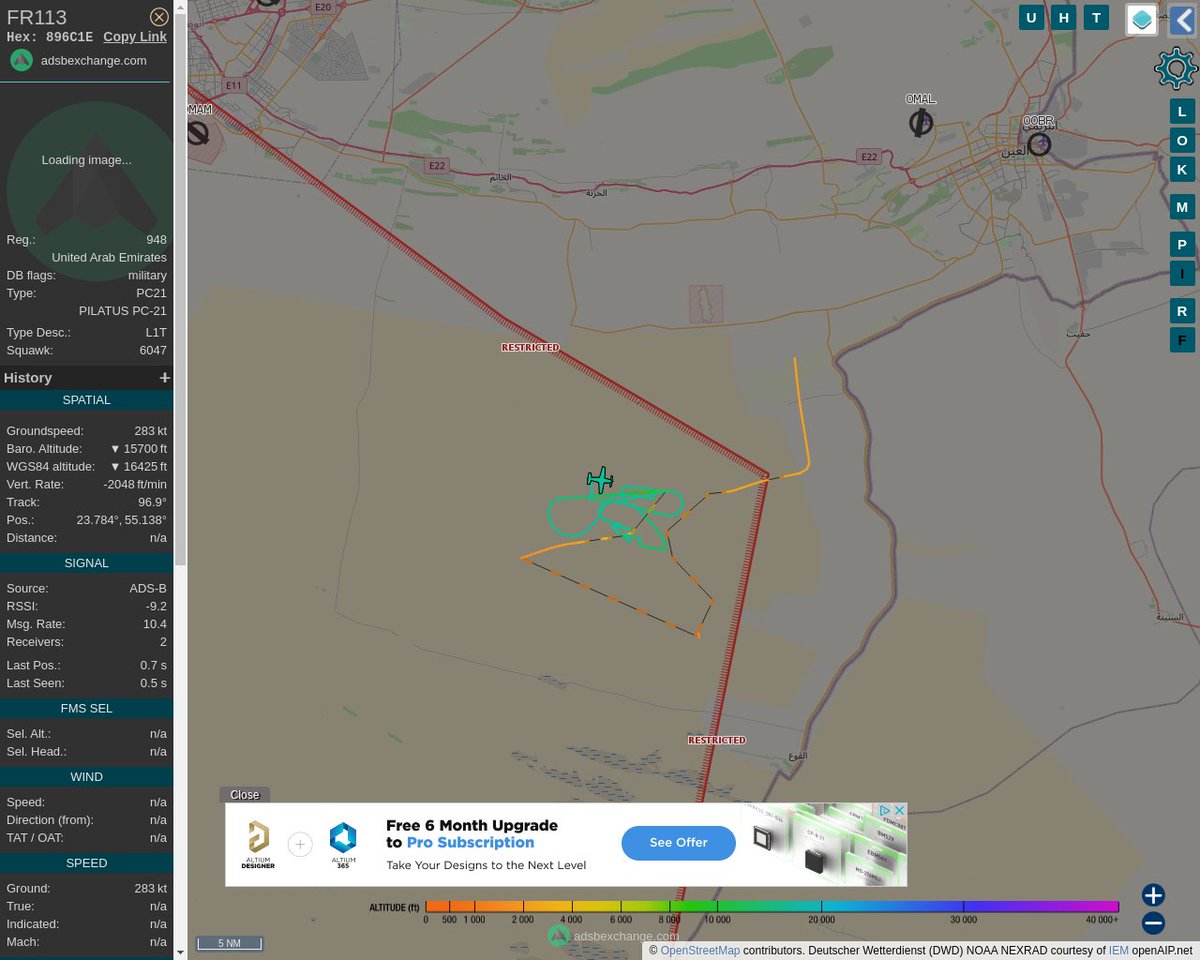Toggle the H map button
This screenshot has height=960, width=1200.
point(1064,17)
